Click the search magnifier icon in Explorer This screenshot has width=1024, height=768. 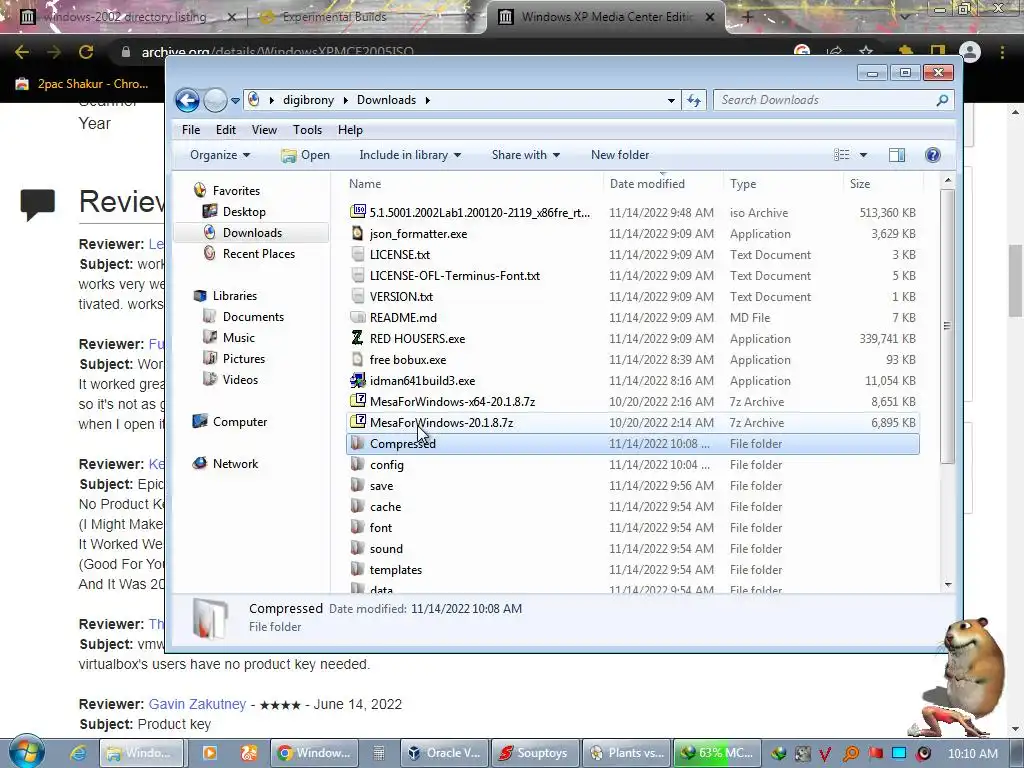pyautogui.click(x=942, y=100)
